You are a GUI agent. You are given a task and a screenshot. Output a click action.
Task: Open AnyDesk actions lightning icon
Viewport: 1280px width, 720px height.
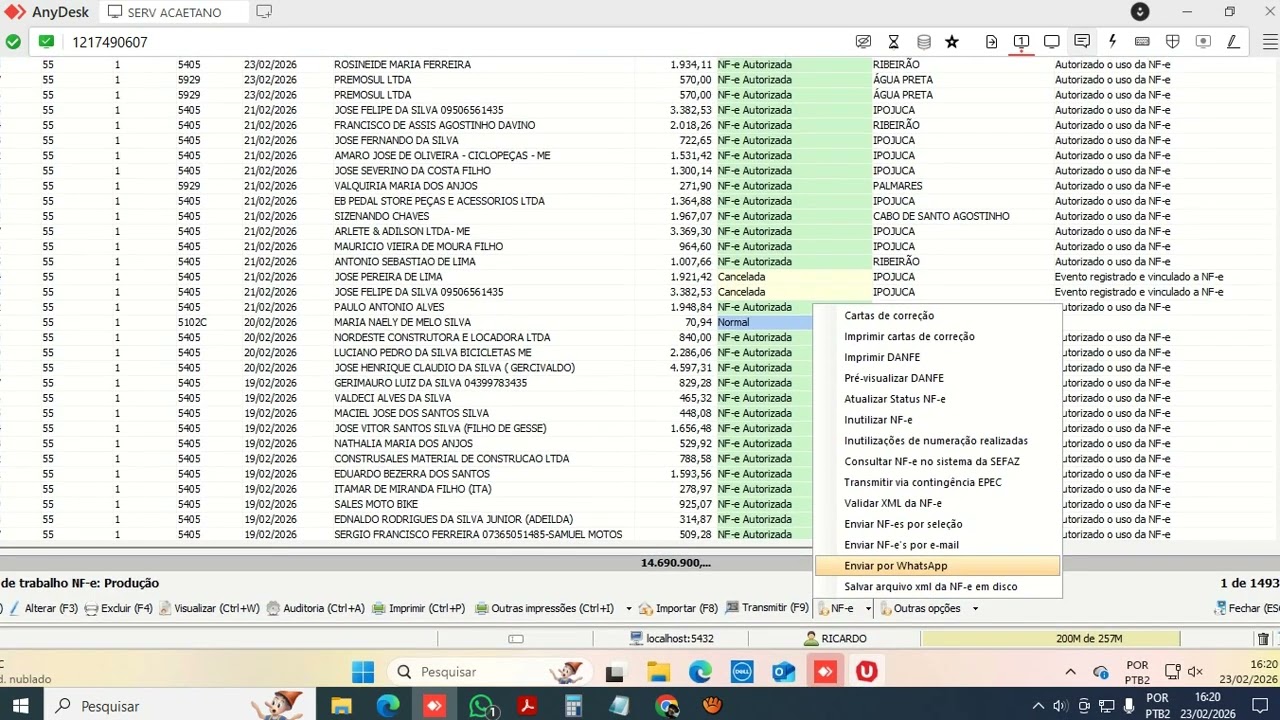(x=1112, y=42)
